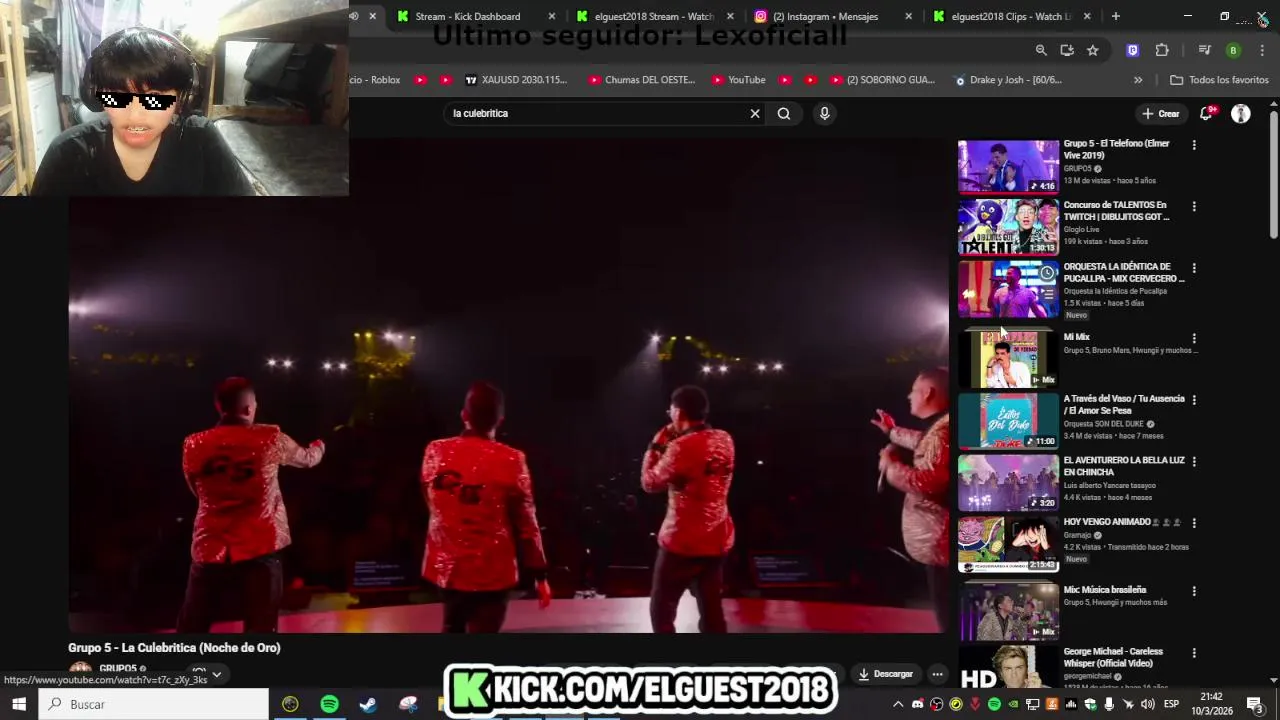Screen dimensions: 1280x720
Task: Open the Chrome three-dot menu
Action: (x=1262, y=50)
